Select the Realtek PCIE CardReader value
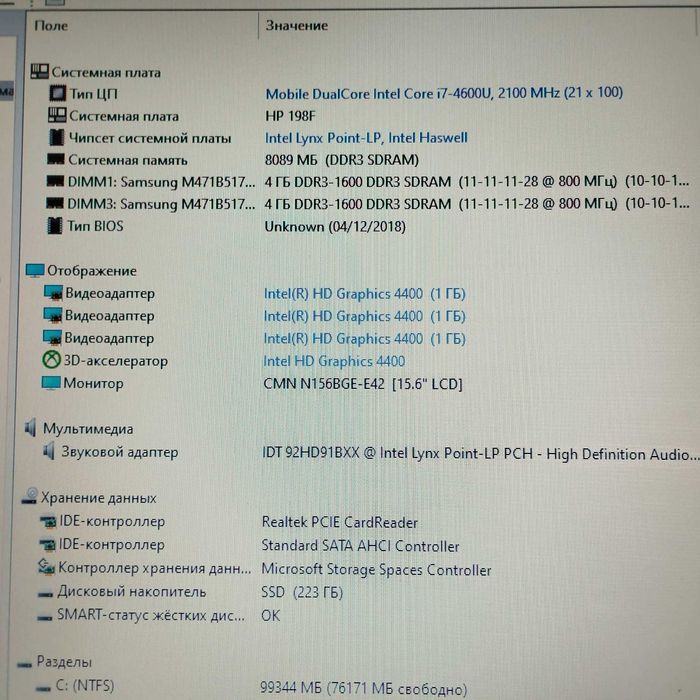Screen dimensions: 700x700 pos(340,522)
